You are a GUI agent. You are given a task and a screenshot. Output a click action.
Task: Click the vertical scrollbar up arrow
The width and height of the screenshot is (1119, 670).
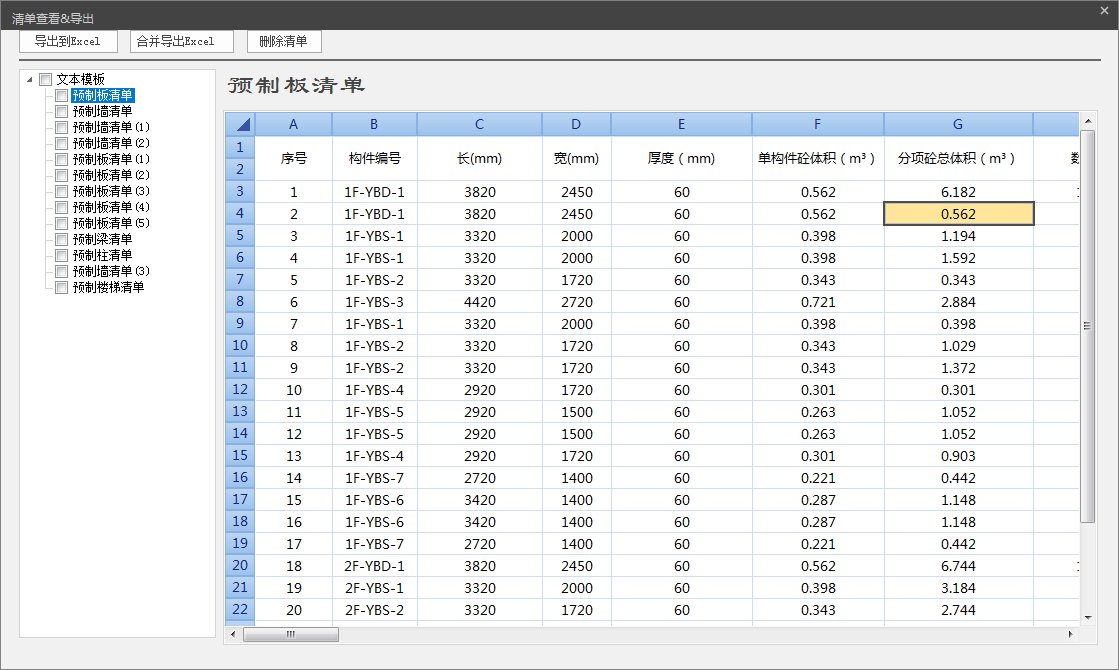(1087, 120)
